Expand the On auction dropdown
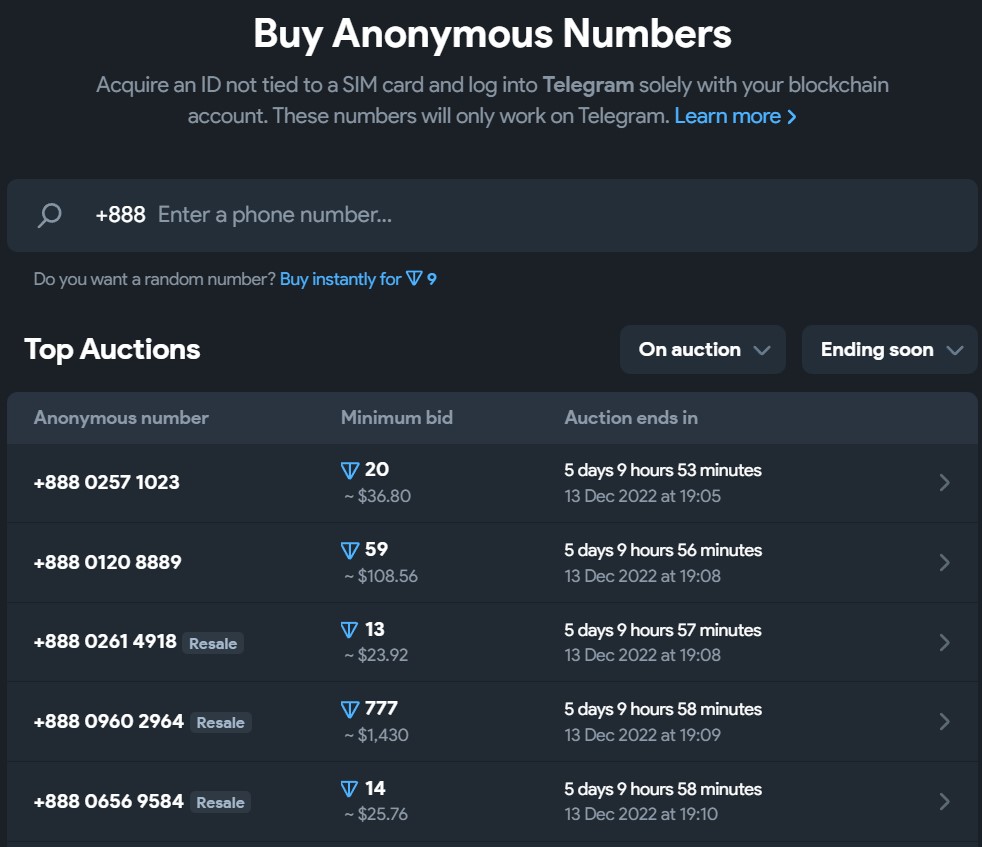 [x=702, y=349]
